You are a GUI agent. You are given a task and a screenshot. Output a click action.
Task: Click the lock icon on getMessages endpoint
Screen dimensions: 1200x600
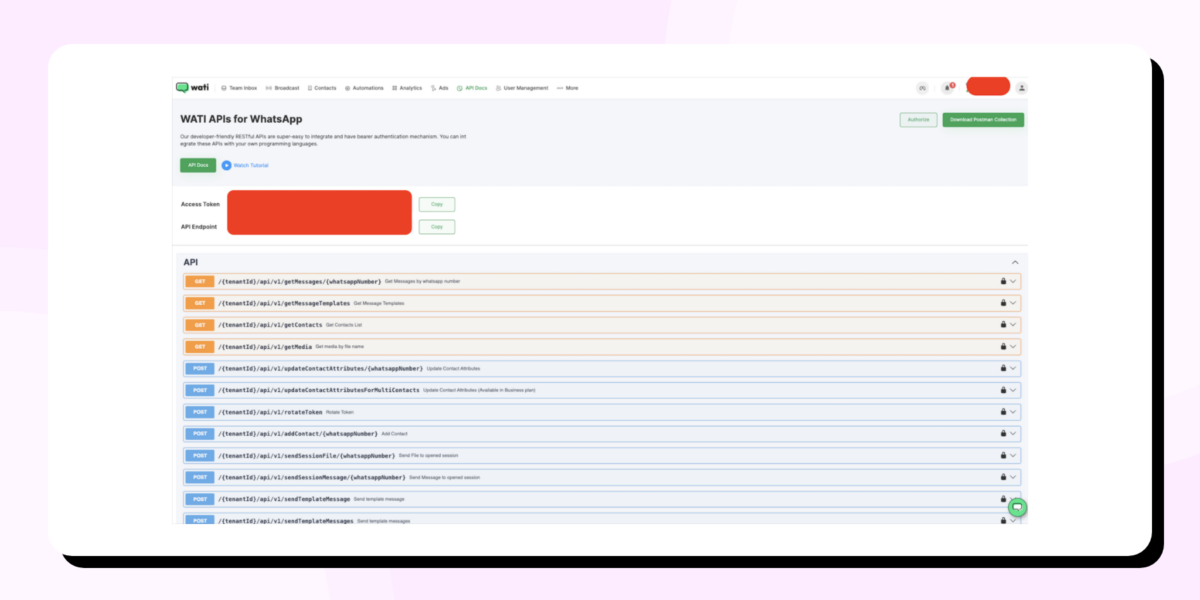click(x=1003, y=281)
